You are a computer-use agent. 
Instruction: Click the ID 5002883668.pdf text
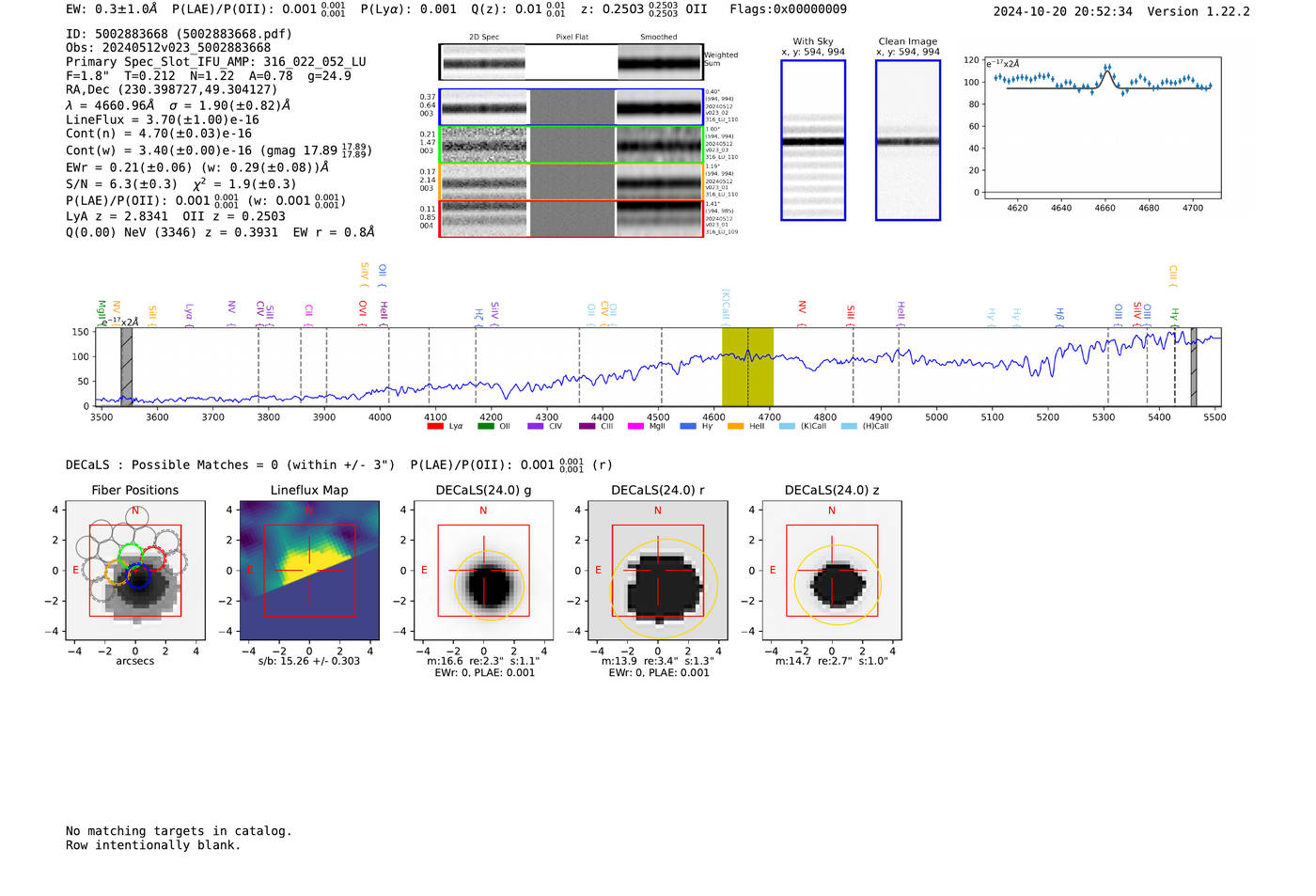(179, 34)
